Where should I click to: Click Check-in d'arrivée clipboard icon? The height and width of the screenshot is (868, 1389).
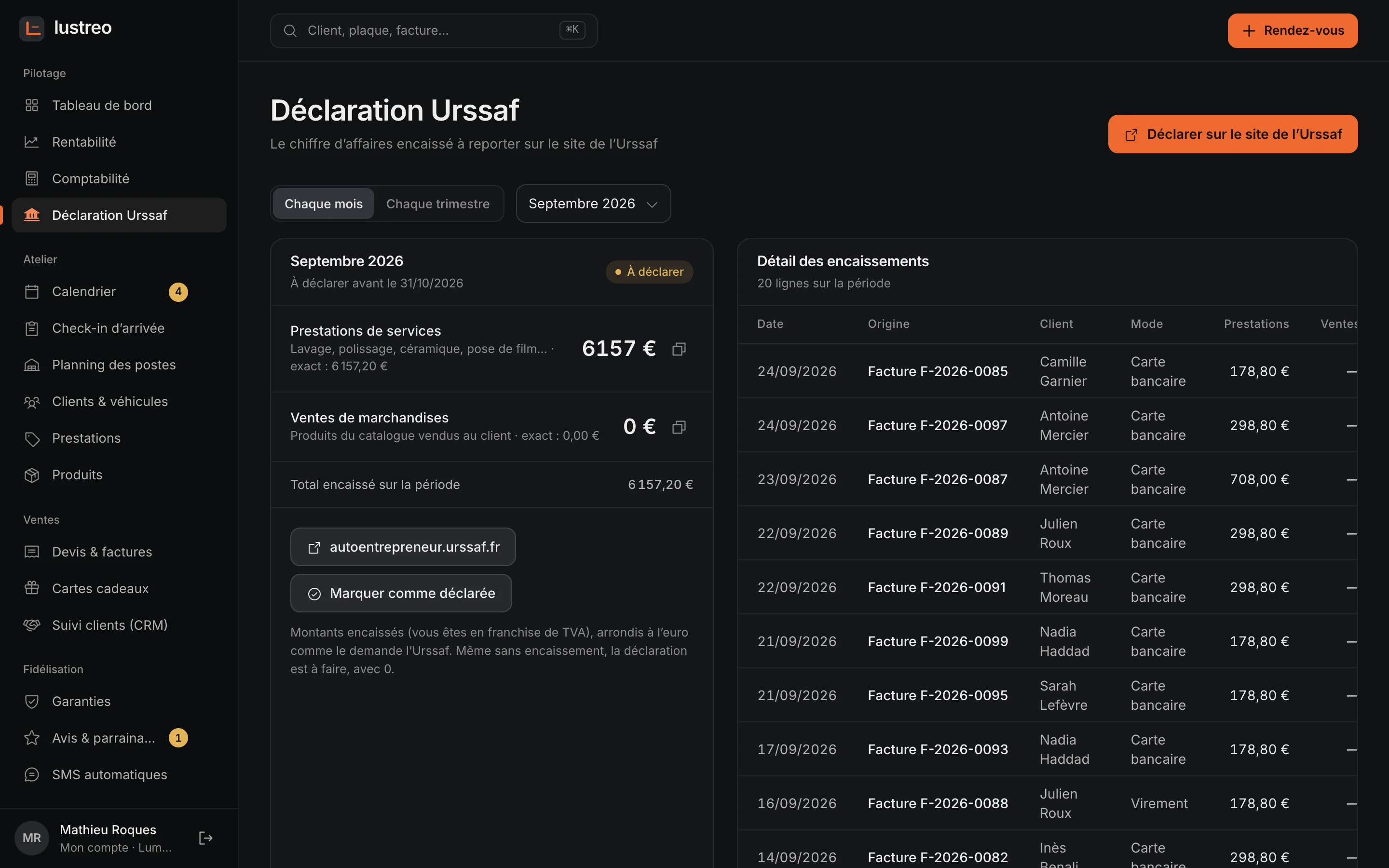coord(31,328)
